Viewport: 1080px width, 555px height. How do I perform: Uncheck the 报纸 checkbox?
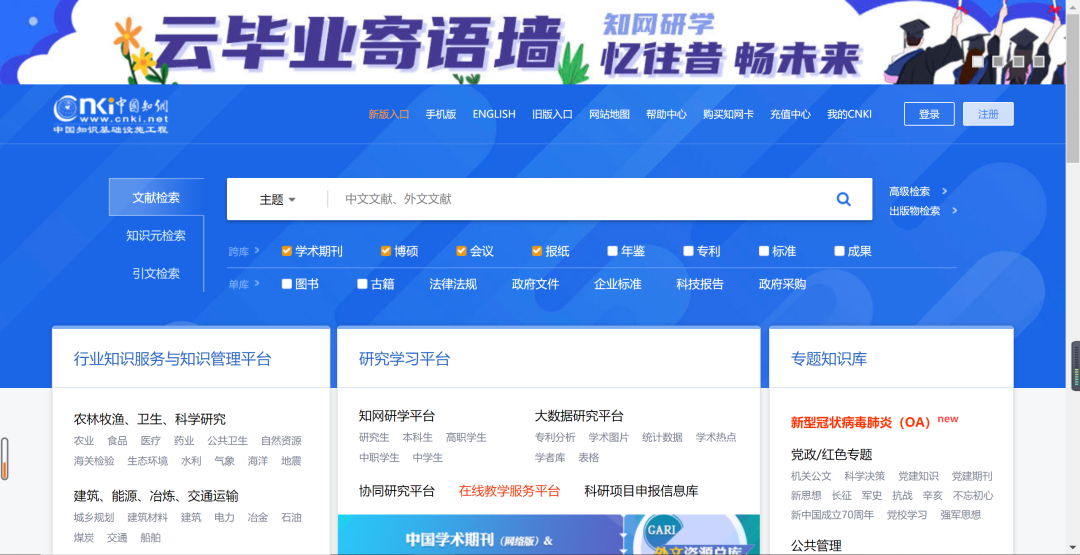tap(537, 251)
